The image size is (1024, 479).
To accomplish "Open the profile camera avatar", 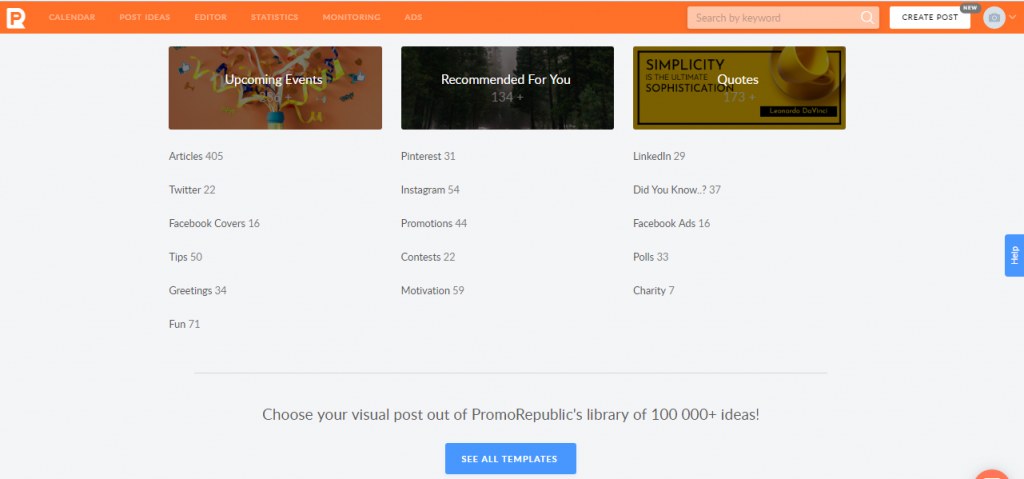I will click(x=994, y=18).
